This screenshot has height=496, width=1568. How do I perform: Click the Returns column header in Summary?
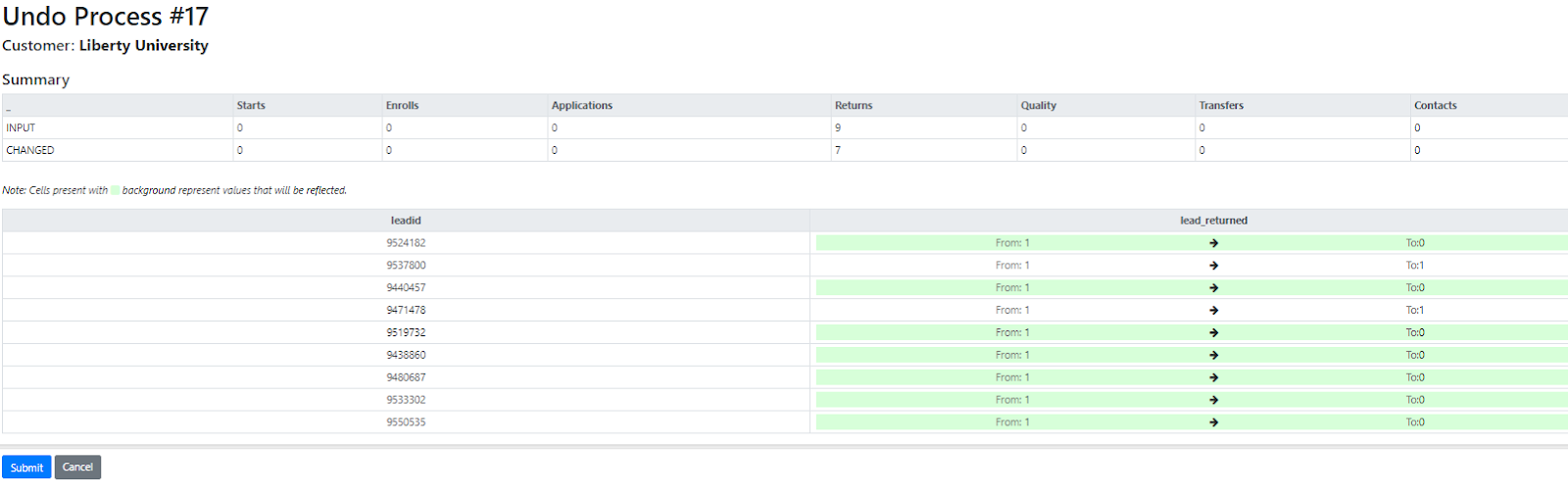pyautogui.click(x=854, y=106)
